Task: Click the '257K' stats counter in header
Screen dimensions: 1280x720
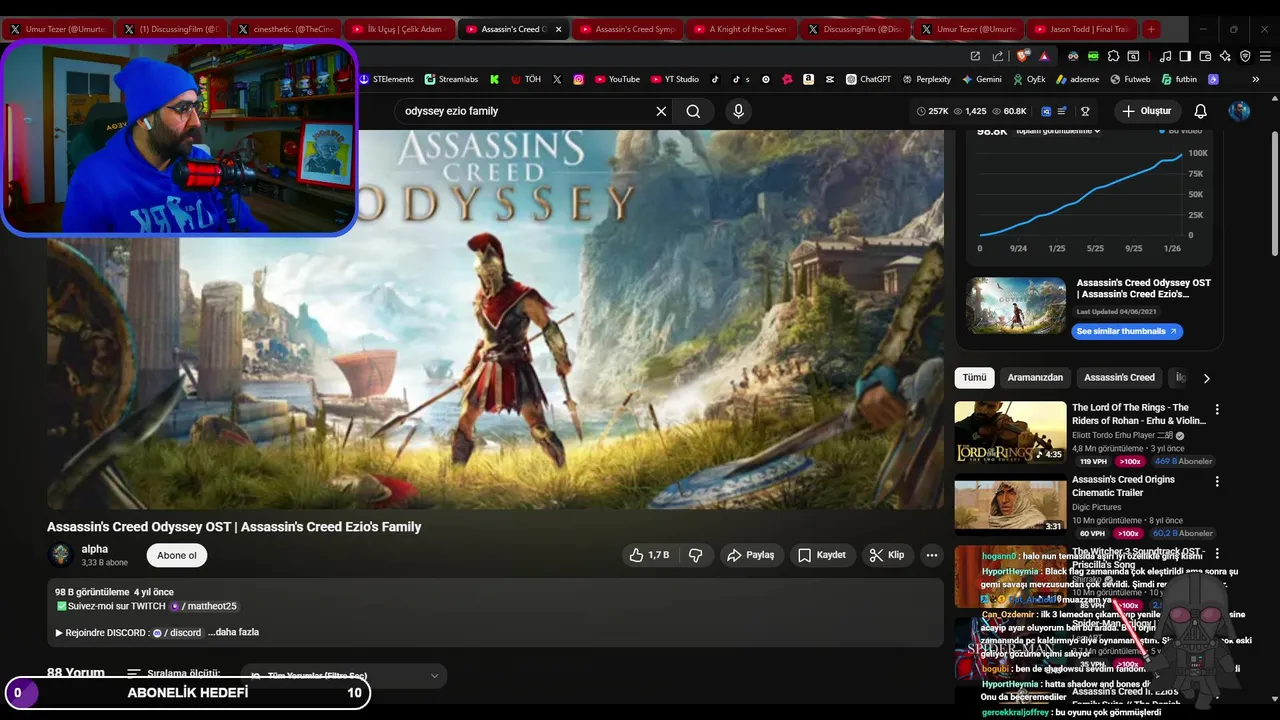Action: tap(932, 111)
